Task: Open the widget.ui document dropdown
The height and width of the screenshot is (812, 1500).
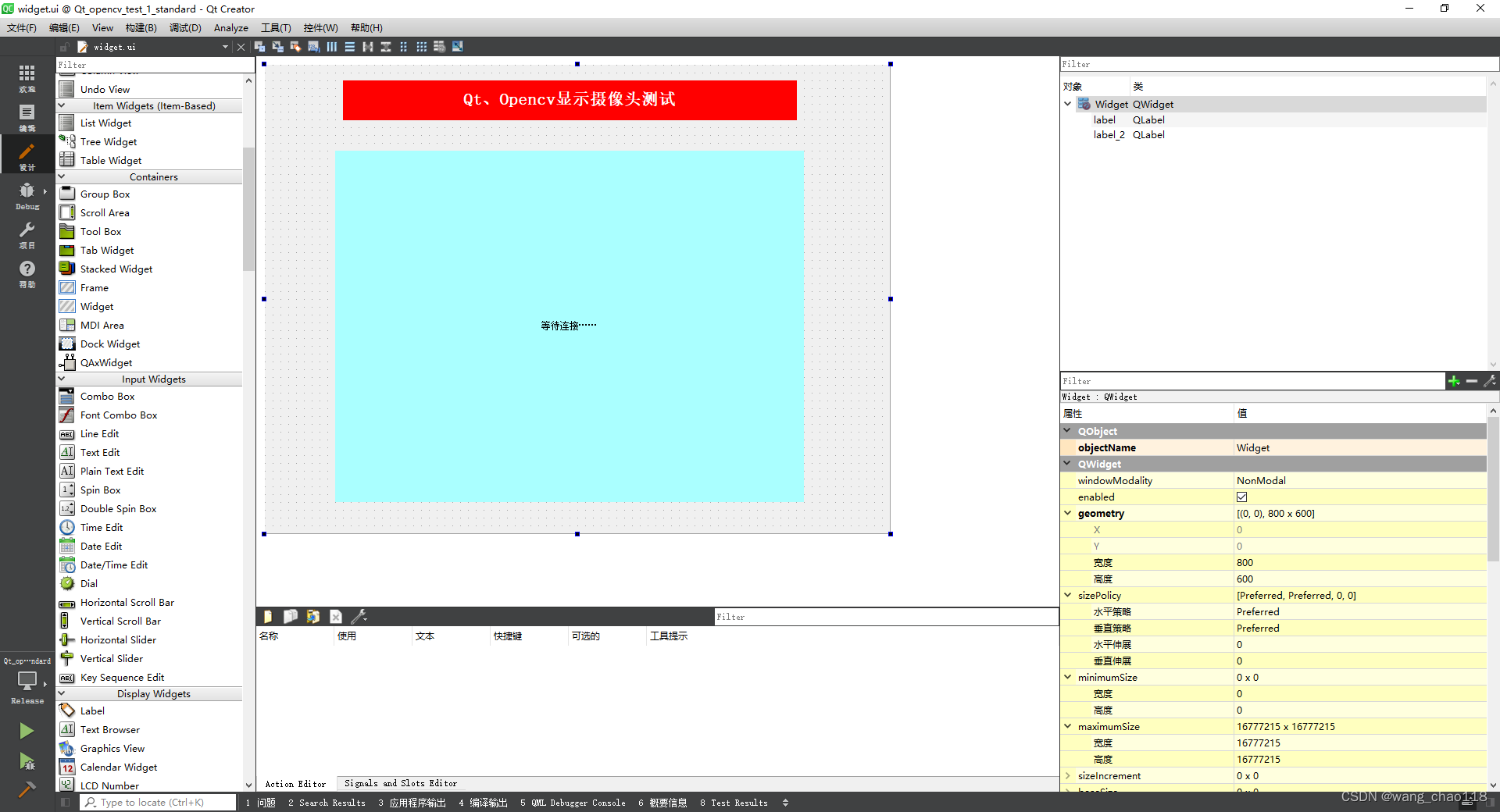Action: click(x=225, y=47)
